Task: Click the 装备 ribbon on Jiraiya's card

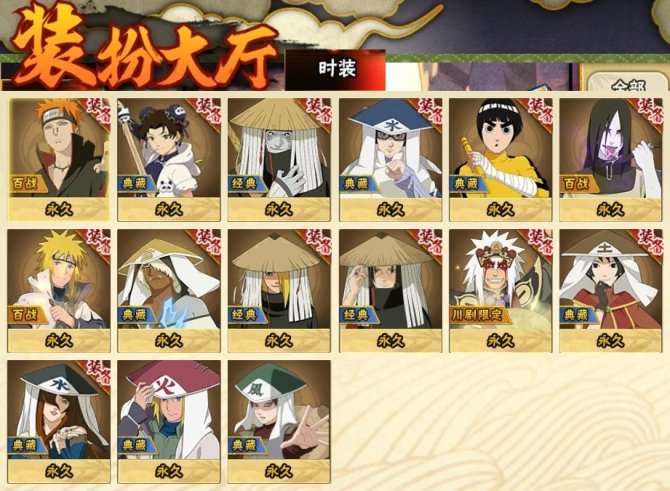Action: [x=539, y=242]
